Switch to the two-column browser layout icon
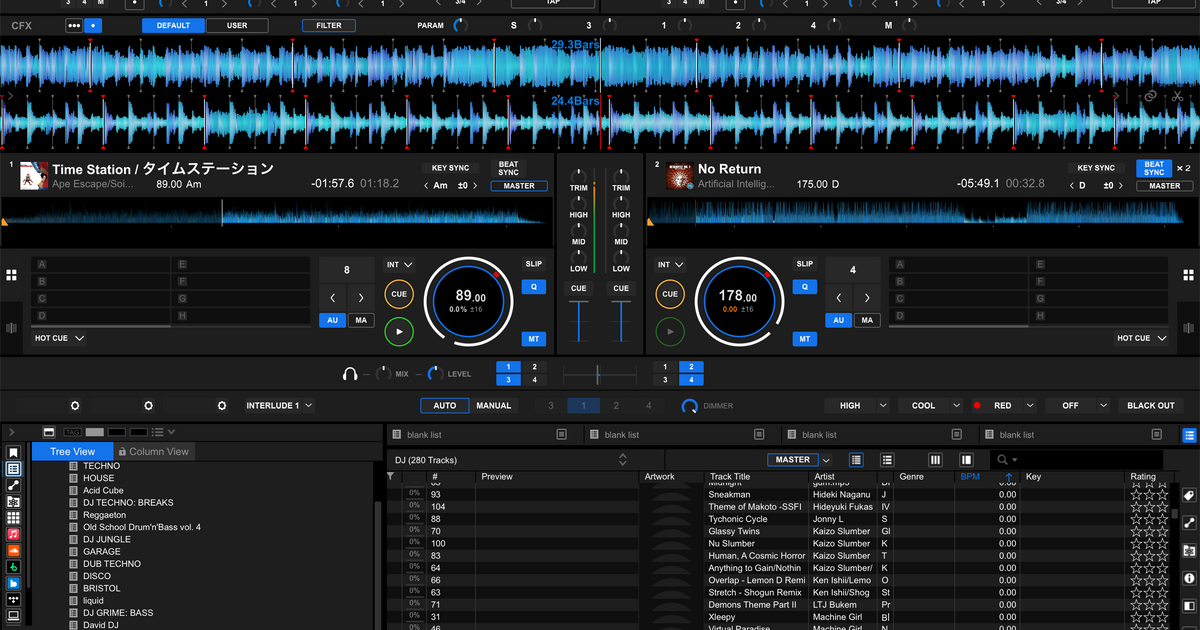Screen dimensions: 1200x630 point(966,459)
